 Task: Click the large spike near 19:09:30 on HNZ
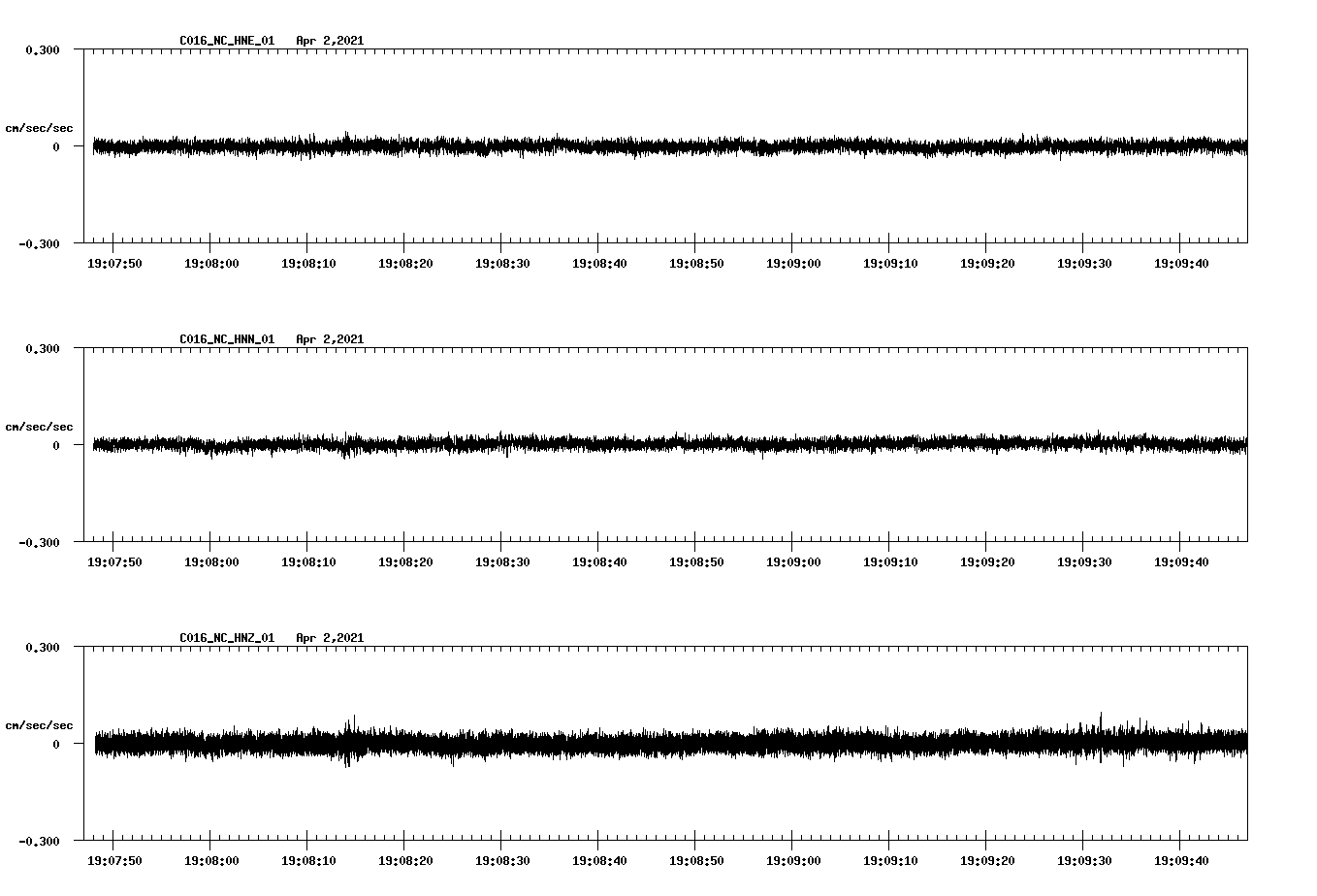pyautogui.click(x=1099, y=722)
